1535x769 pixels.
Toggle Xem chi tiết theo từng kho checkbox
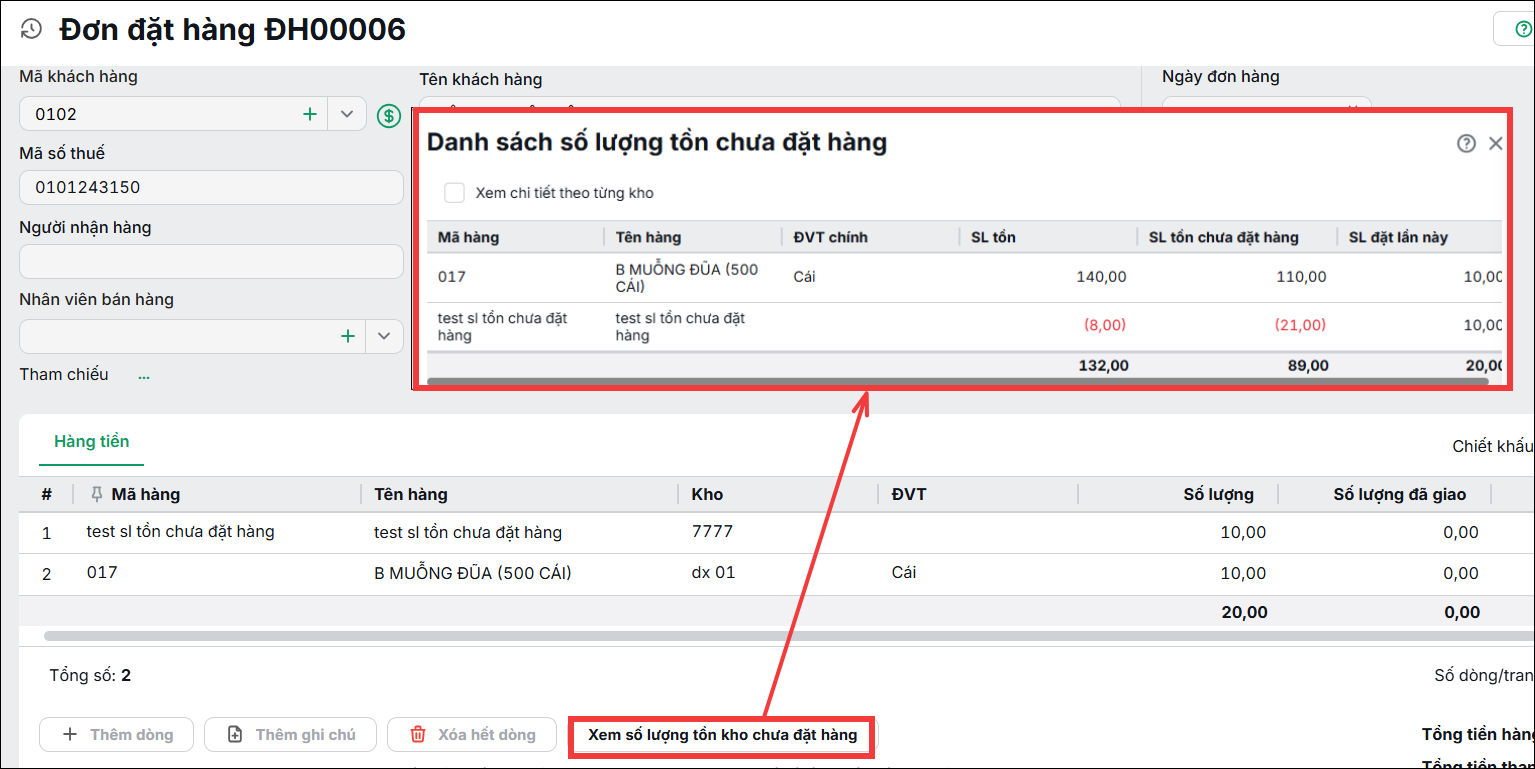coord(455,193)
